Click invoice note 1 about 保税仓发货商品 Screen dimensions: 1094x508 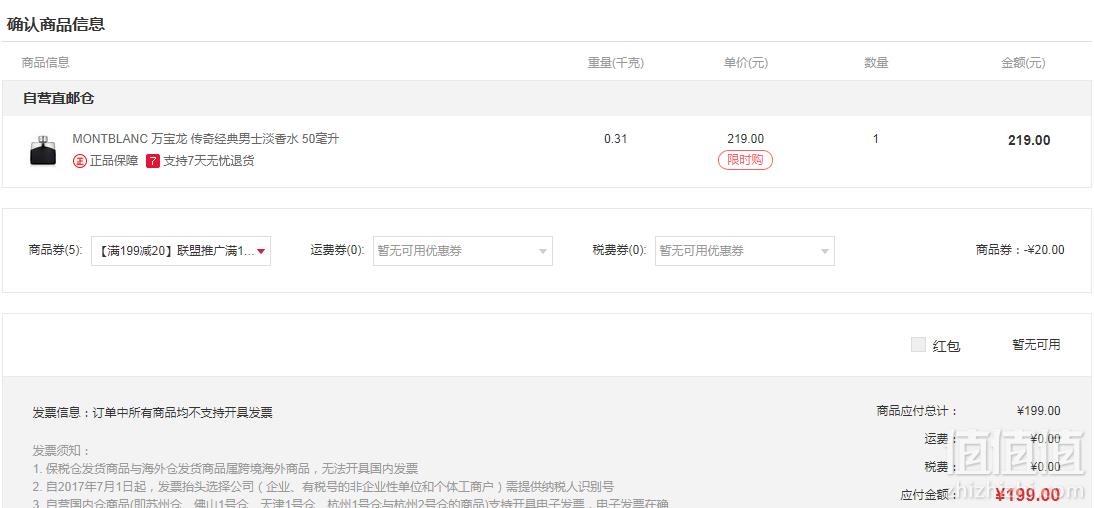[225, 469]
